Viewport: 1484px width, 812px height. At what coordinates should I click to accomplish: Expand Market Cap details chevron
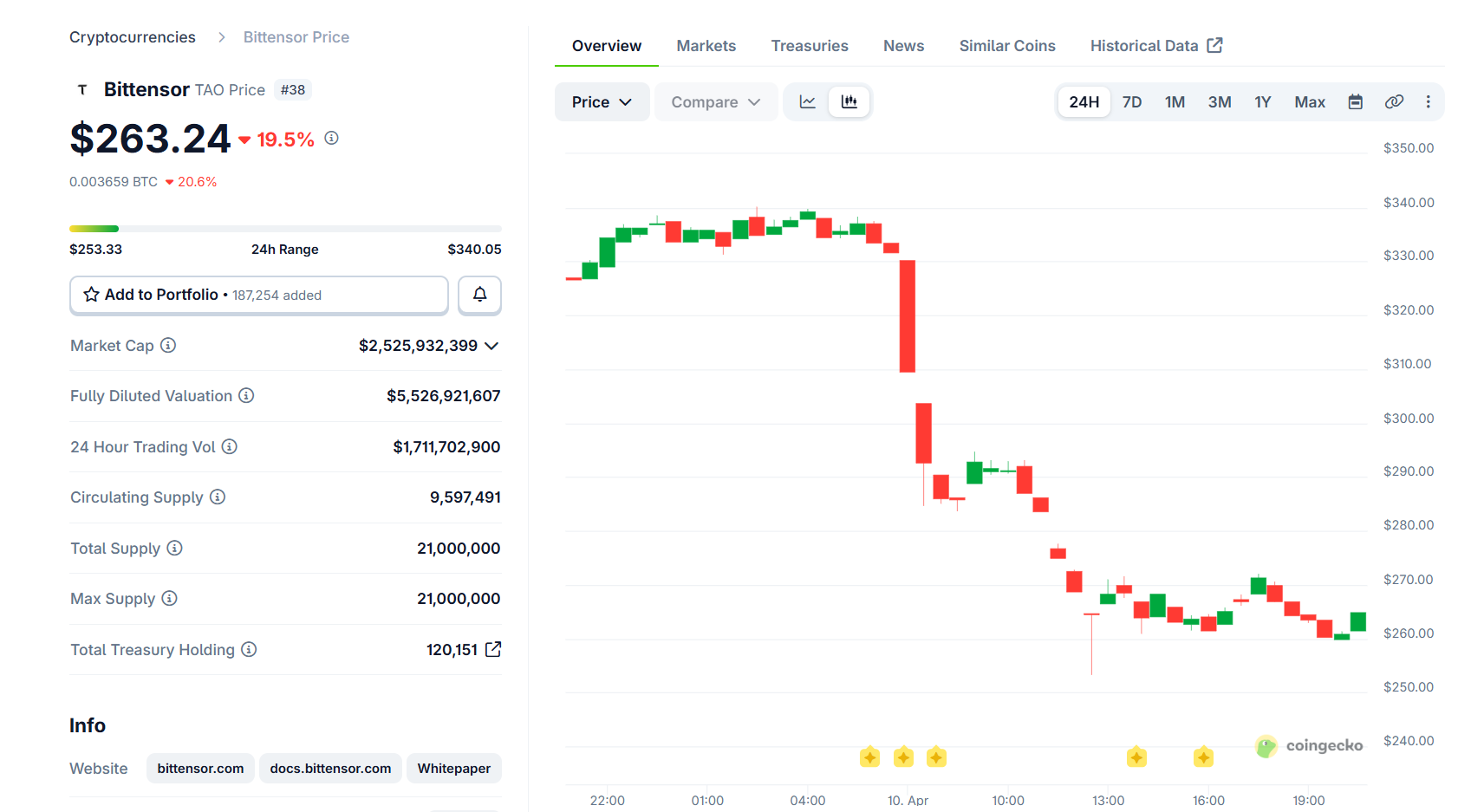click(x=491, y=346)
